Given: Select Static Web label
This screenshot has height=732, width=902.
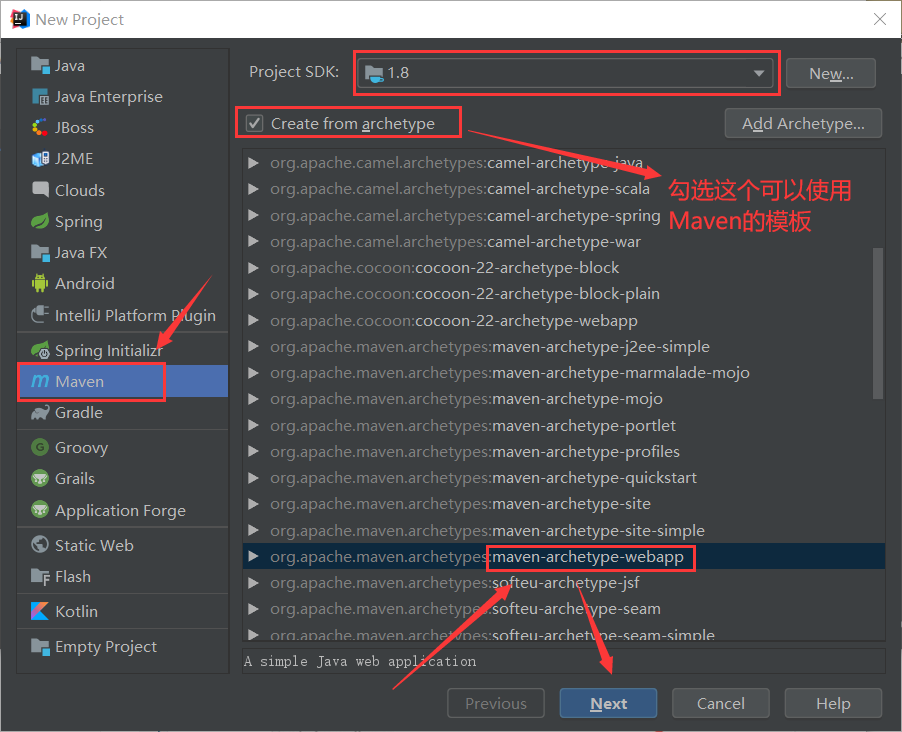Looking at the screenshot, I should [x=94, y=545].
